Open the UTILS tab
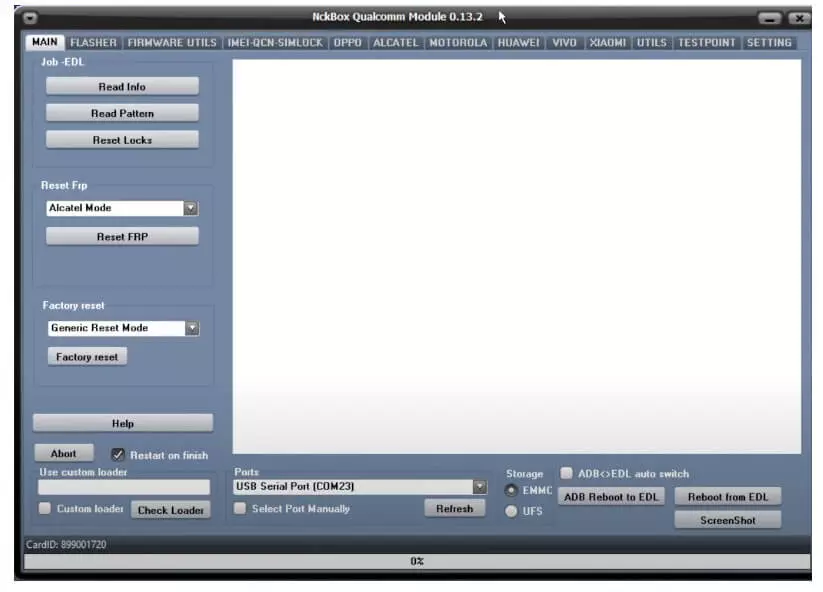 [651, 43]
